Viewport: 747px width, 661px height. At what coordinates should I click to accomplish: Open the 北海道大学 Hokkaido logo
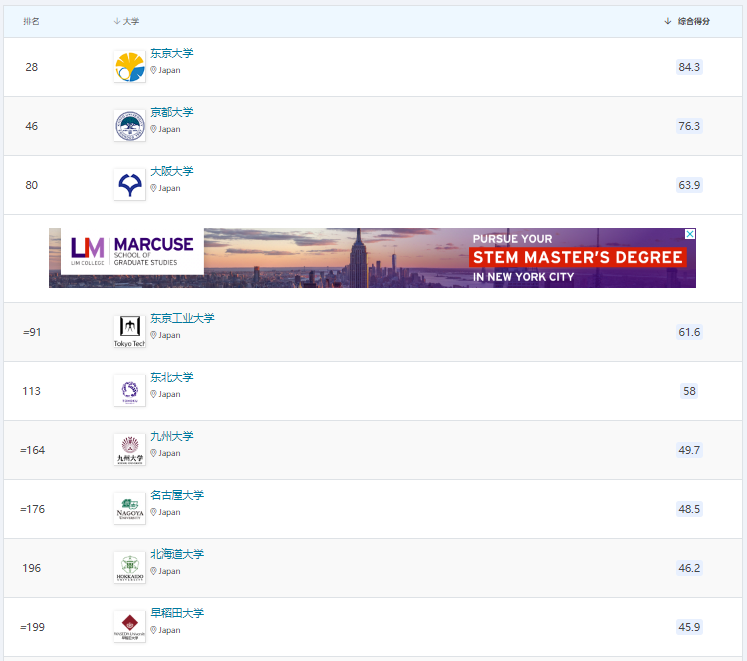click(130, 568)
